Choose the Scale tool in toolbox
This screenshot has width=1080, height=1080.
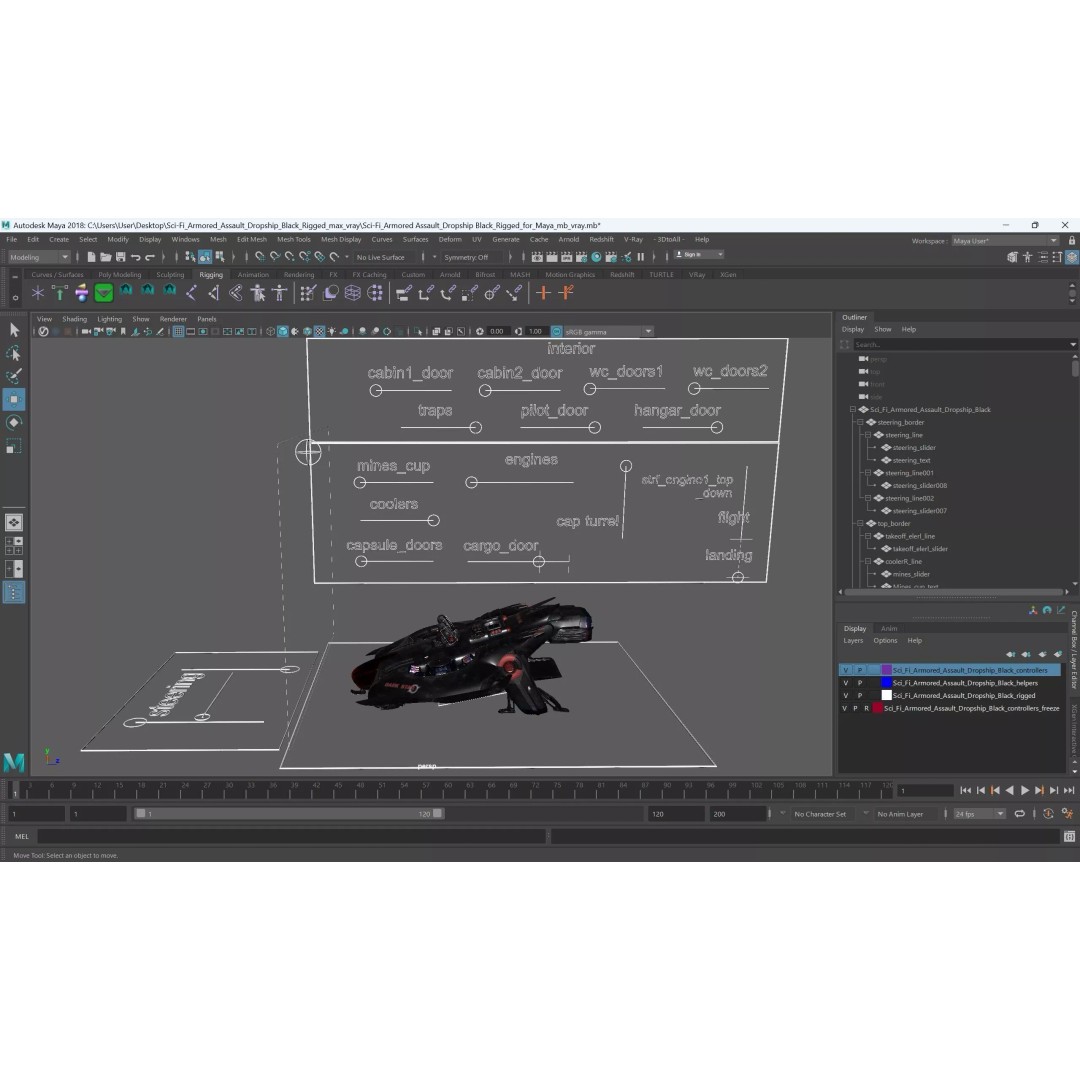(14, 446)
